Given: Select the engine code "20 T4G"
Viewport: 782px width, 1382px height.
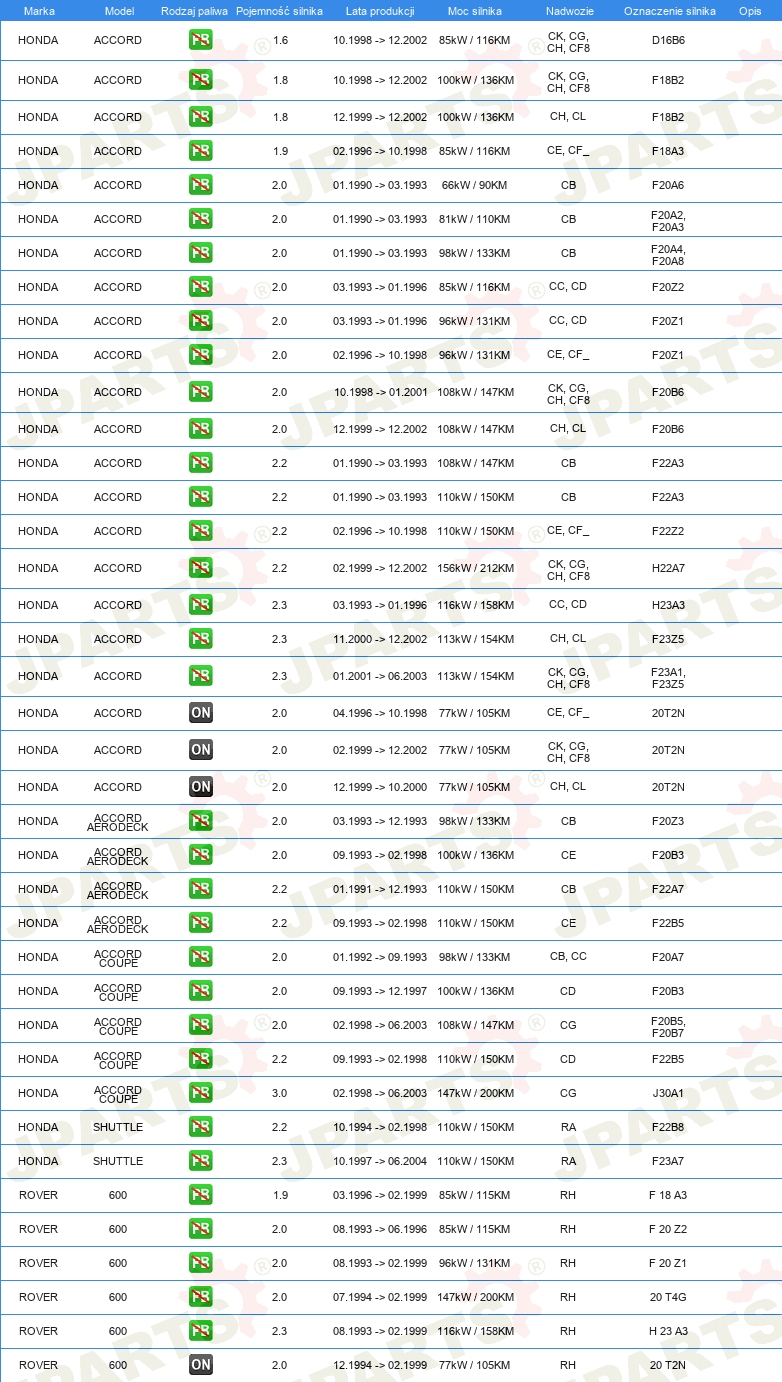Looking at the screenshot, I should pyautogui.click(x=668, y=1297).
